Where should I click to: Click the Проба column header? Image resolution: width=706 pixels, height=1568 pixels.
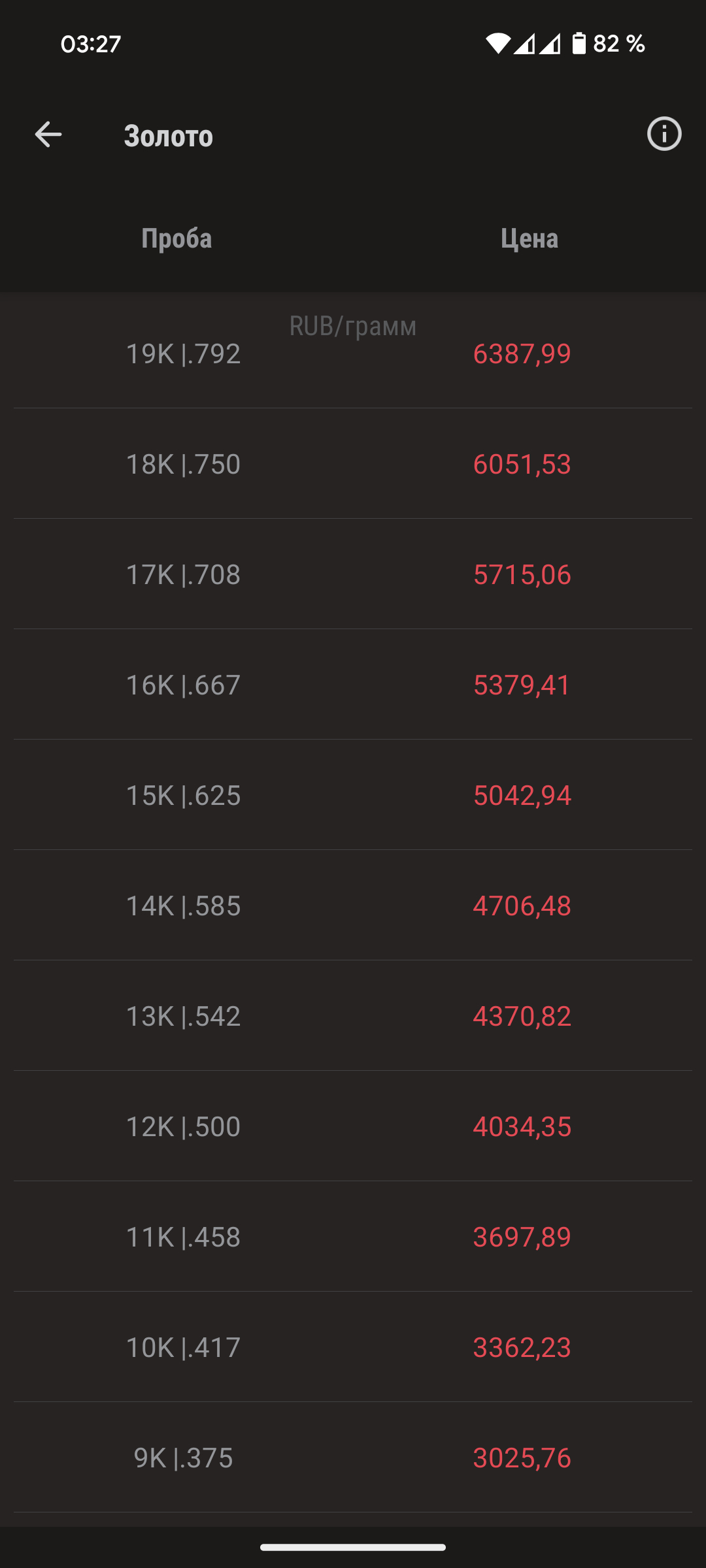176,238
